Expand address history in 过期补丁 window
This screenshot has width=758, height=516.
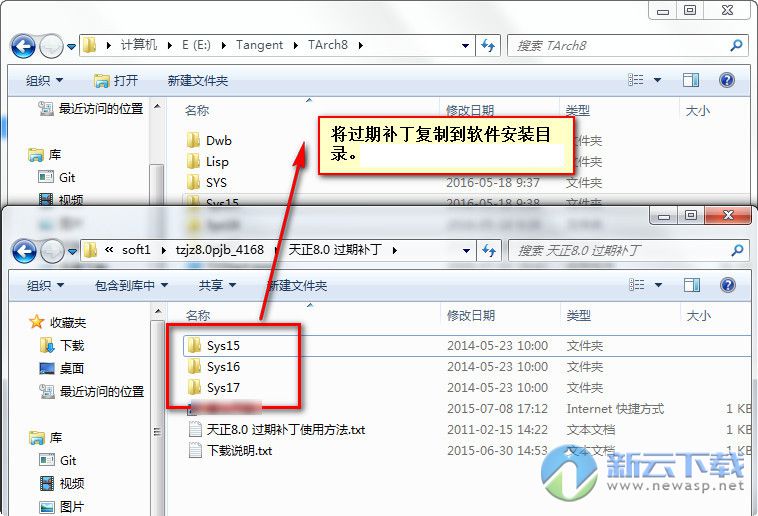pos(466,251)
